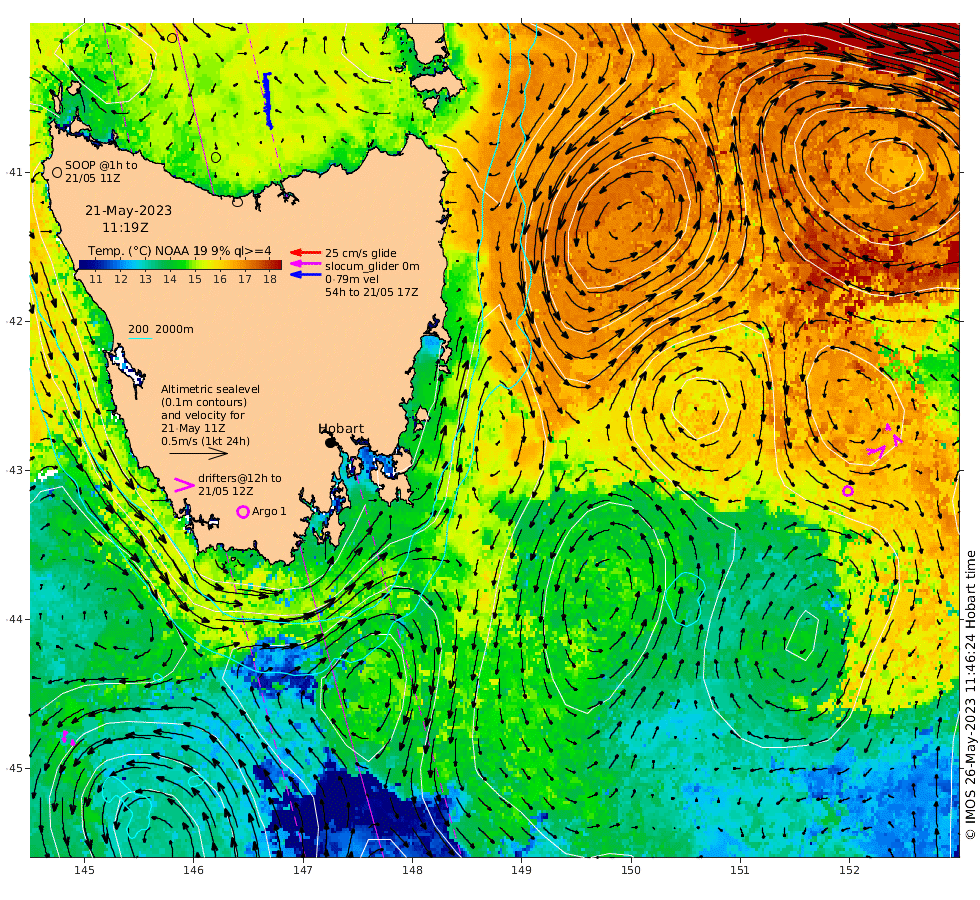Image resolution: width=980 pixels, height=900 pixels.
Task: Click the 152 longitude axis label
Action: tap(849, 870)
